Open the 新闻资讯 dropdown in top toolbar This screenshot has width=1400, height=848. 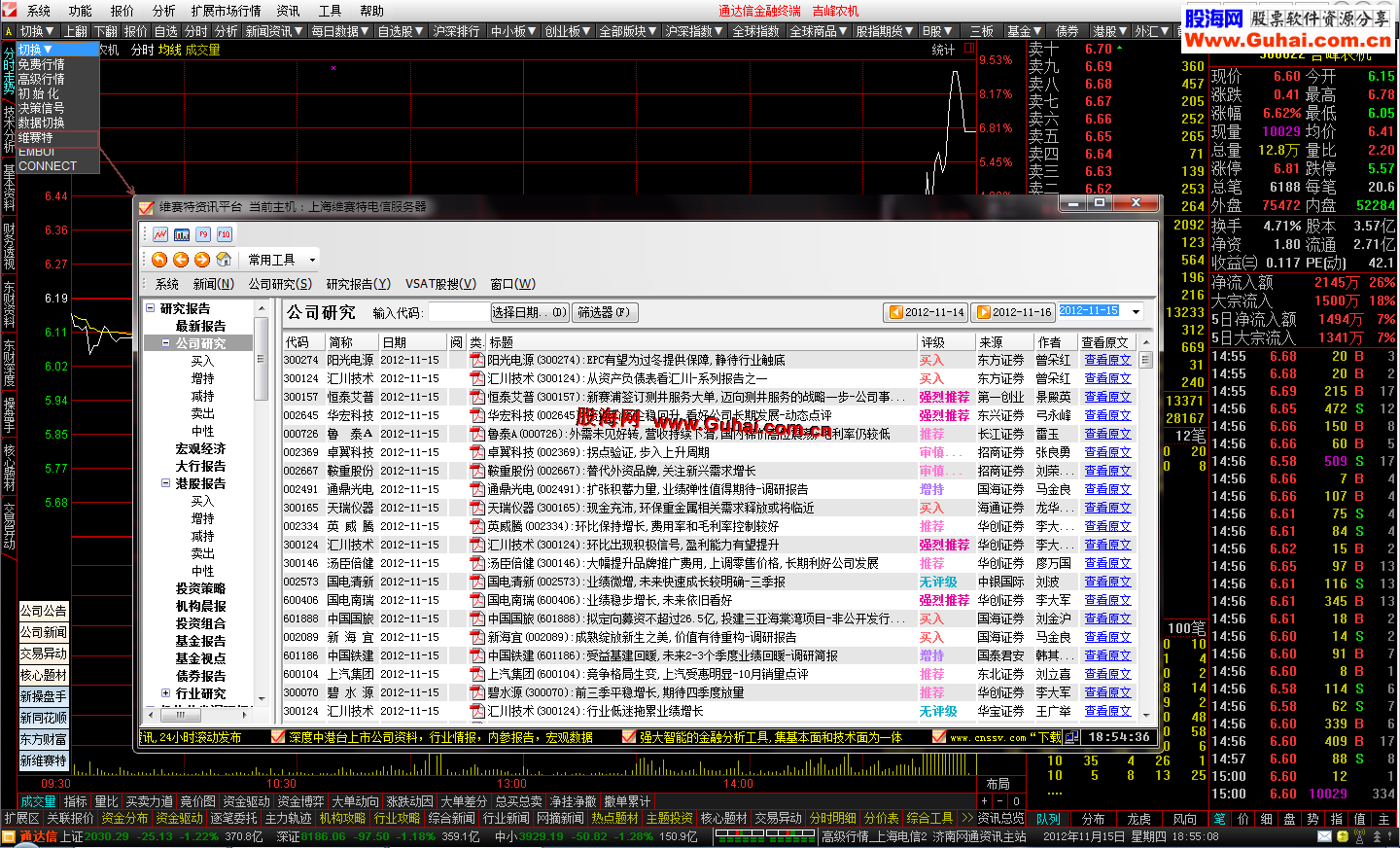click(x=275, y=31)
